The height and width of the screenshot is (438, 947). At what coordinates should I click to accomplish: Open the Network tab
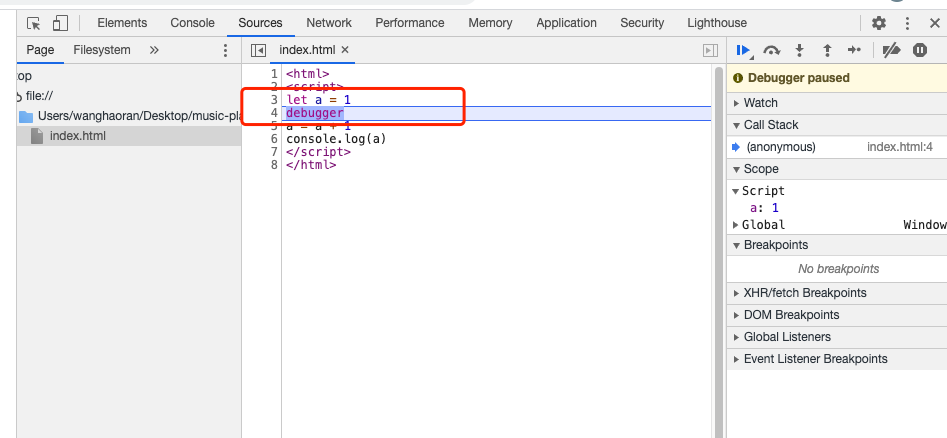tap(329, 24)
